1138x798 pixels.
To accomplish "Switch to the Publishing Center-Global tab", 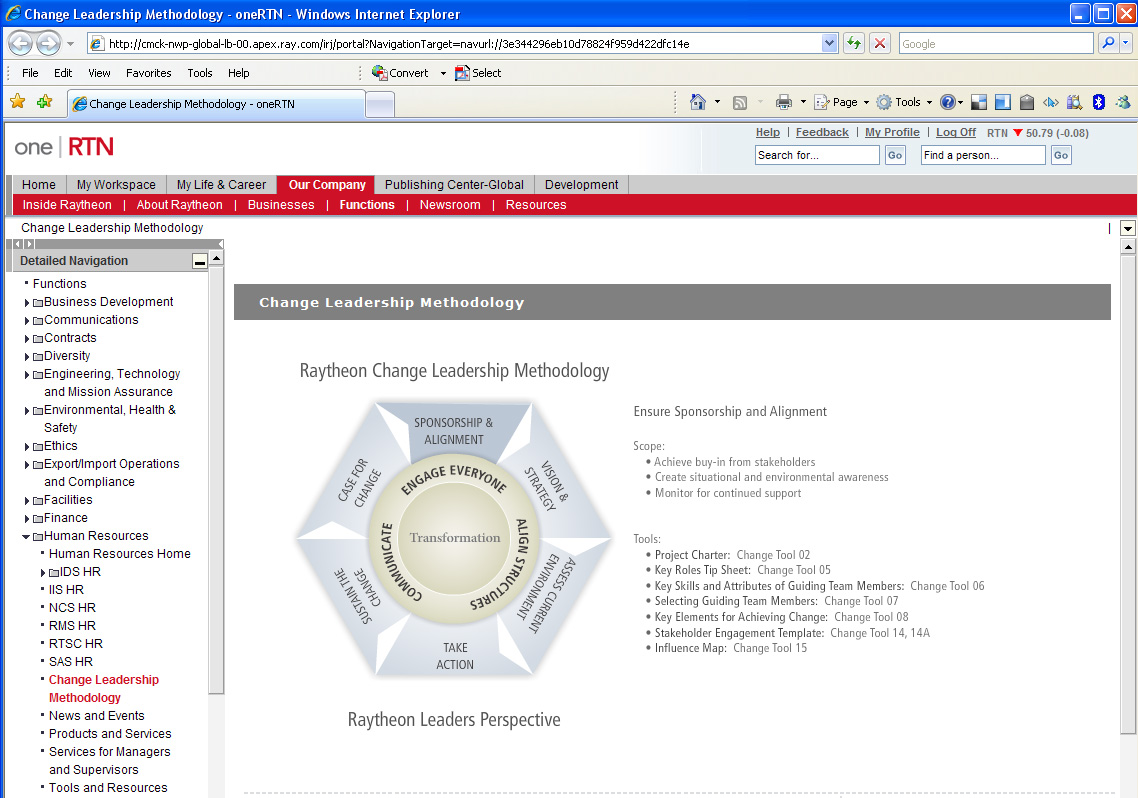I will (454, 184).
